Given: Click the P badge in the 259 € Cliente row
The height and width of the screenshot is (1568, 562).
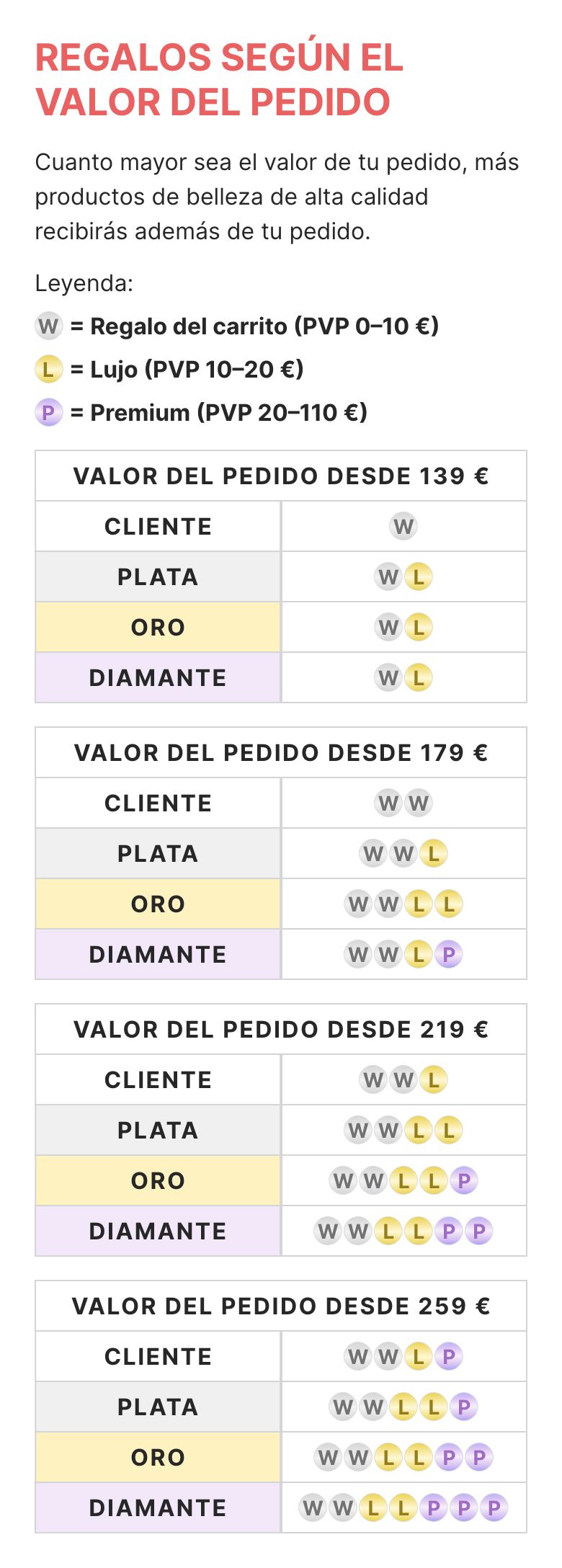Looking at the screenshot, I should click(x=449, y=1357).
